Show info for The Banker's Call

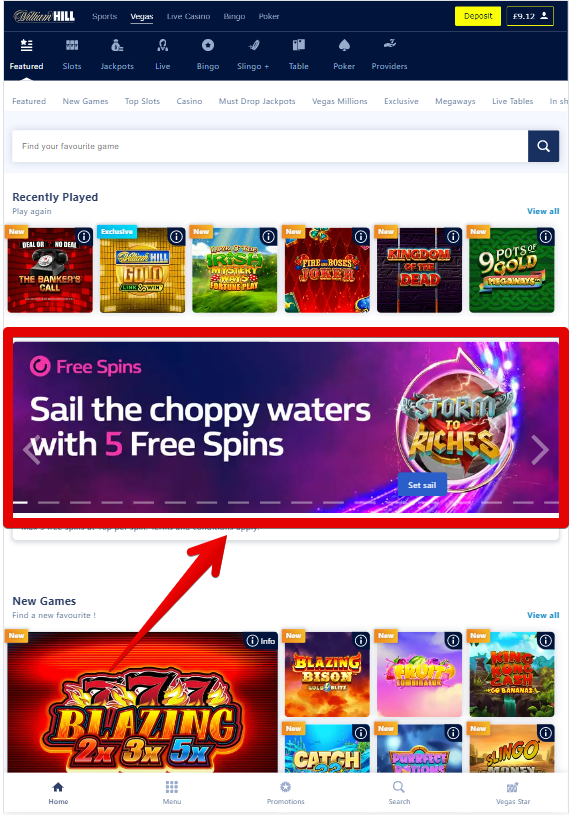(84, 237)
